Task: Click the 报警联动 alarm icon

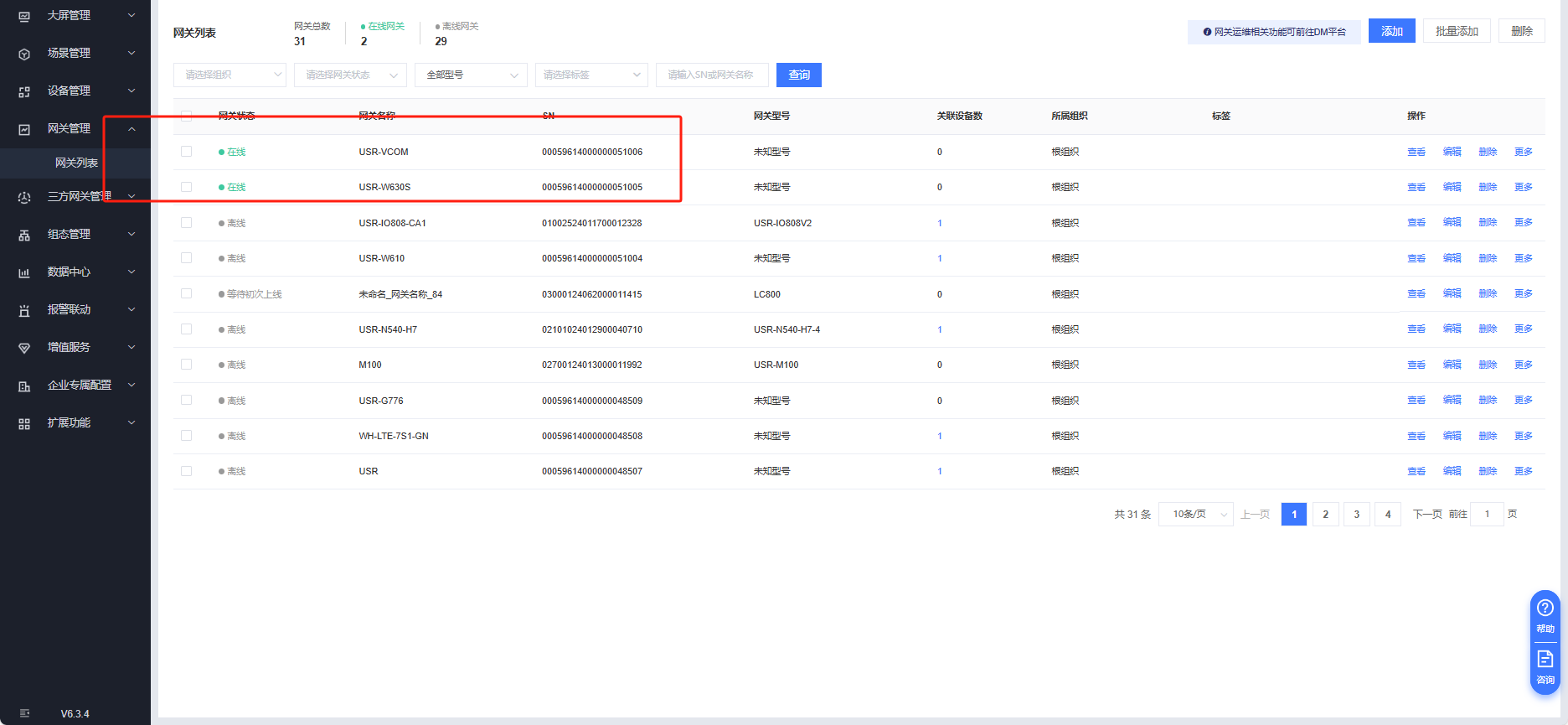Action: click(x=24, y=310)
